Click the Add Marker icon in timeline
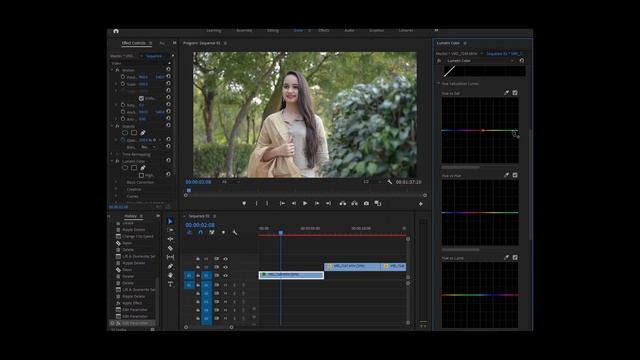Viewport: 640px width, 360px height. [x=223, y=233]
